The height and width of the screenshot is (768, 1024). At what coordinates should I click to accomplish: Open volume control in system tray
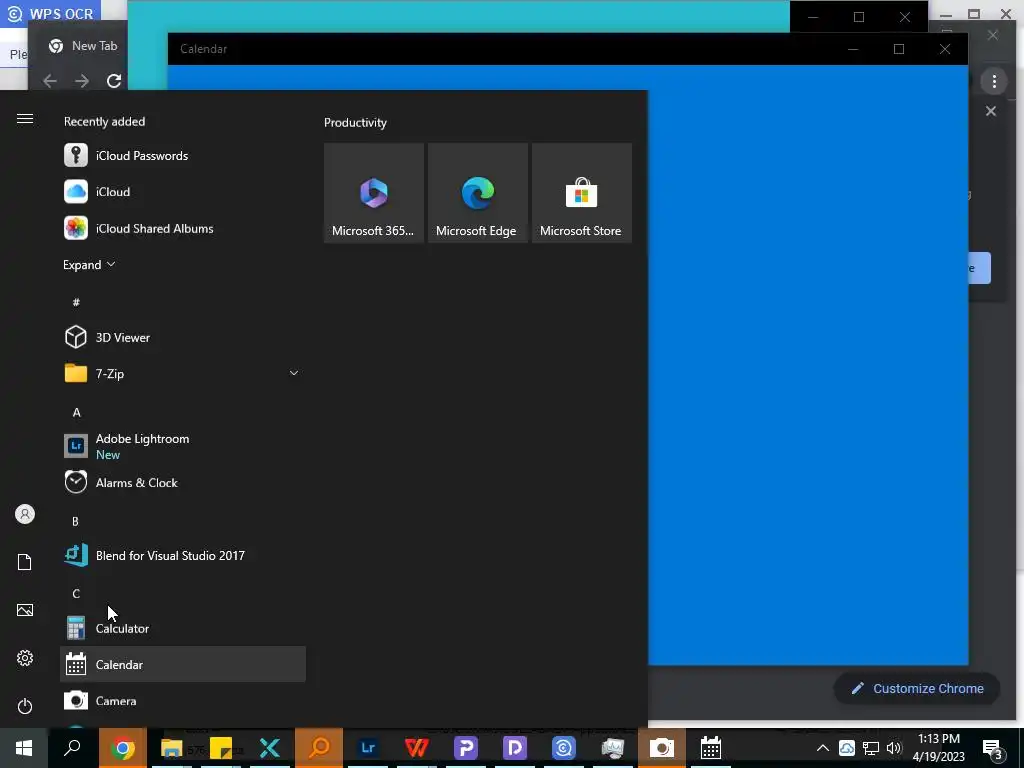click(894, 748)
